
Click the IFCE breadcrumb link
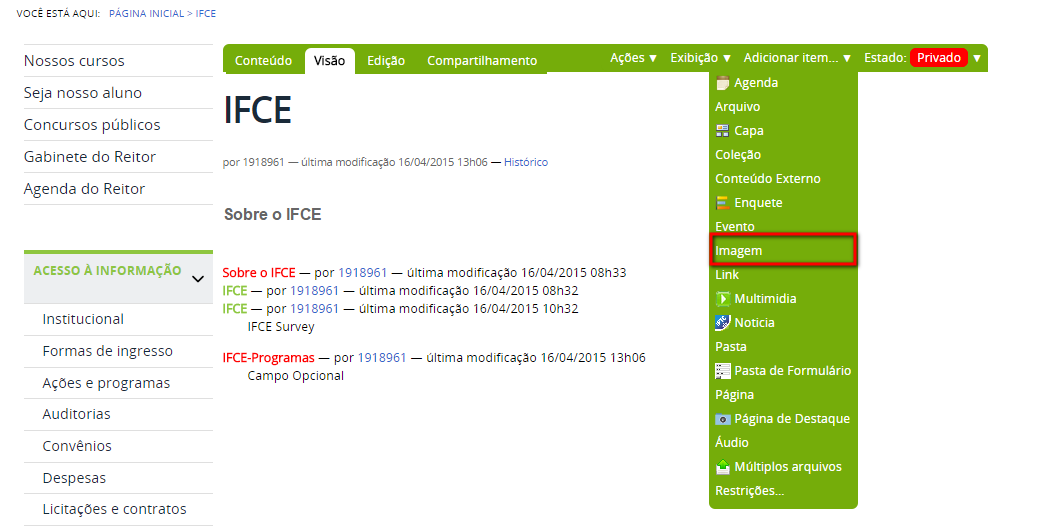(x=206, y=13)
